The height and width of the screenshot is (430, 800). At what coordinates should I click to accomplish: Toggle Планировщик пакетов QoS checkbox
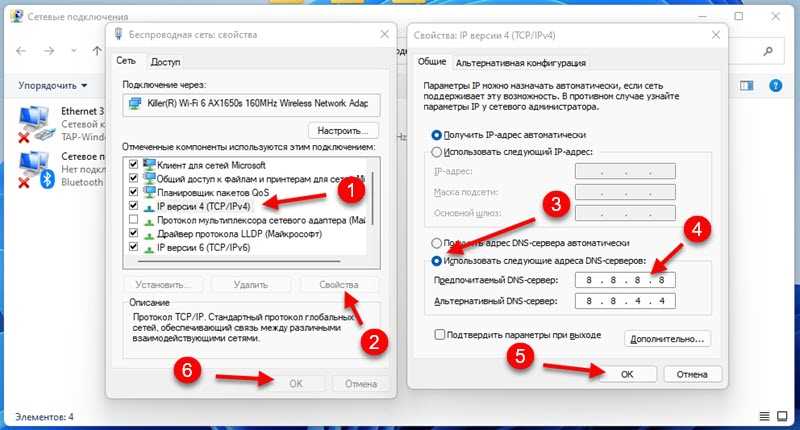[x=133, y=192]
